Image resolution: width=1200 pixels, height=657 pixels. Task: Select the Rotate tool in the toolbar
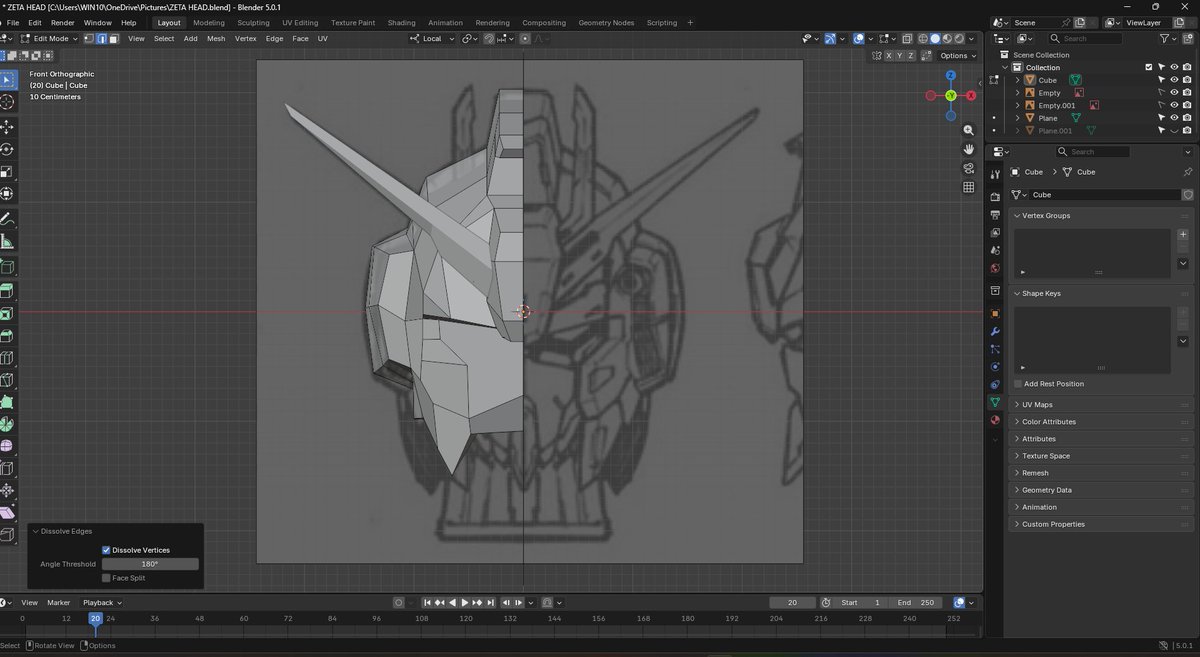click(x=8, y=149)
